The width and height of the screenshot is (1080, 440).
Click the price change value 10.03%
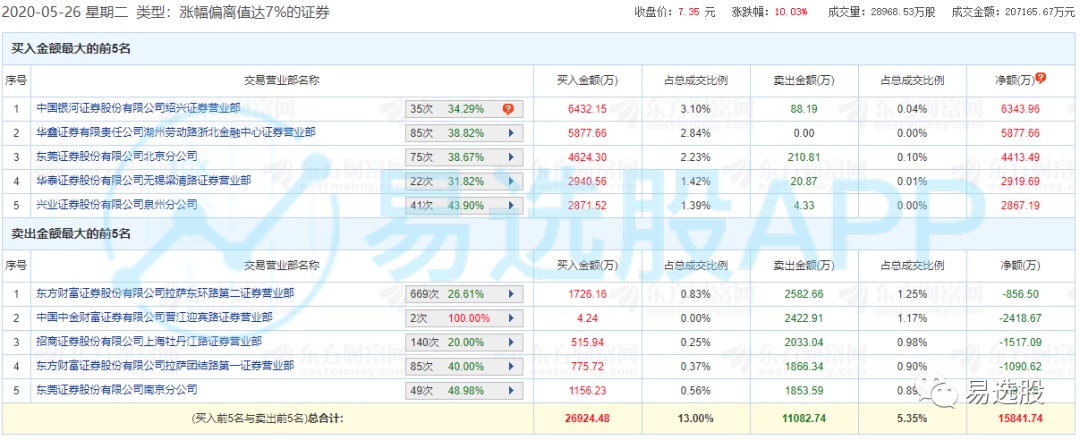793,12
